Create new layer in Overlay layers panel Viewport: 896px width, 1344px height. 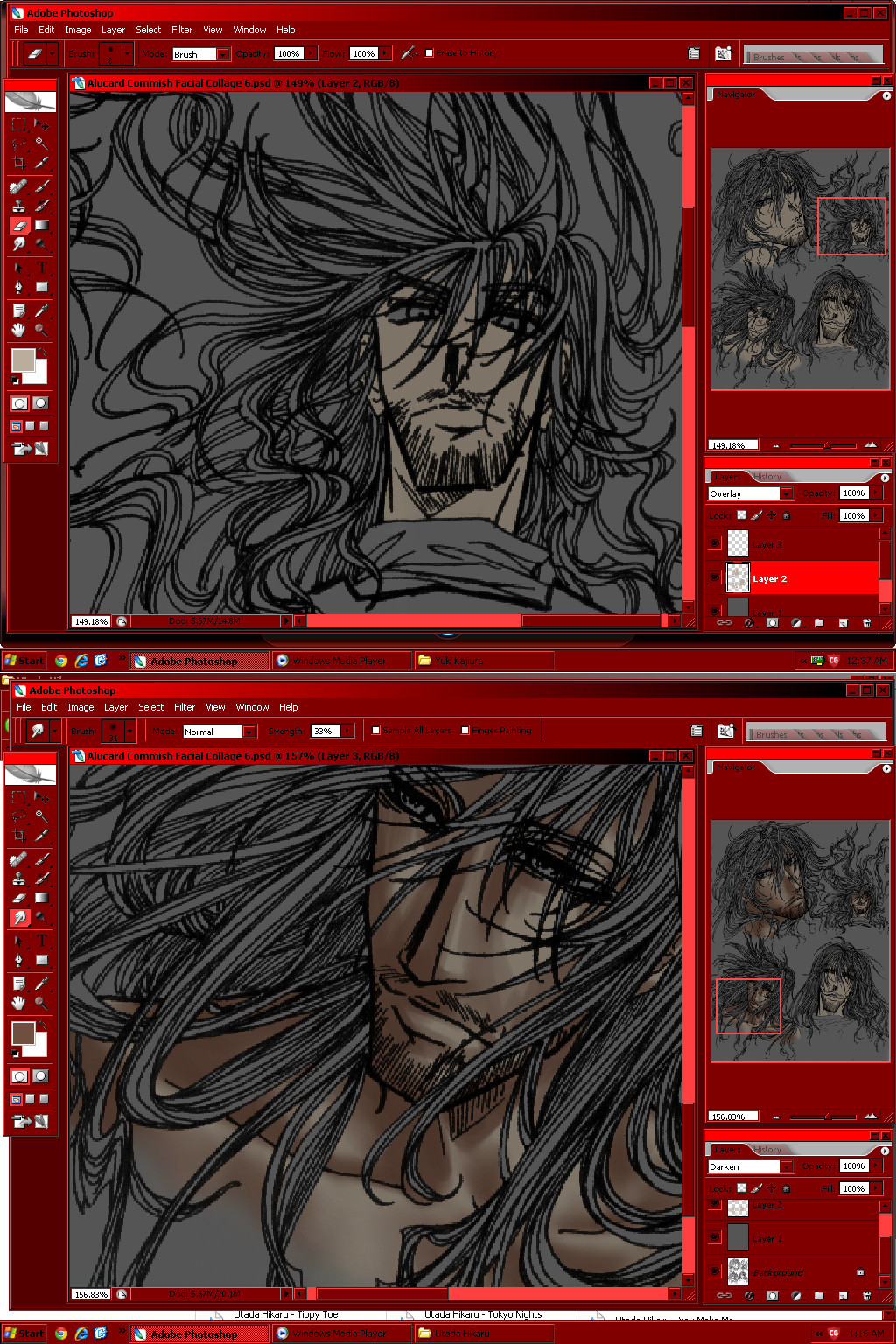pos(843,623)
